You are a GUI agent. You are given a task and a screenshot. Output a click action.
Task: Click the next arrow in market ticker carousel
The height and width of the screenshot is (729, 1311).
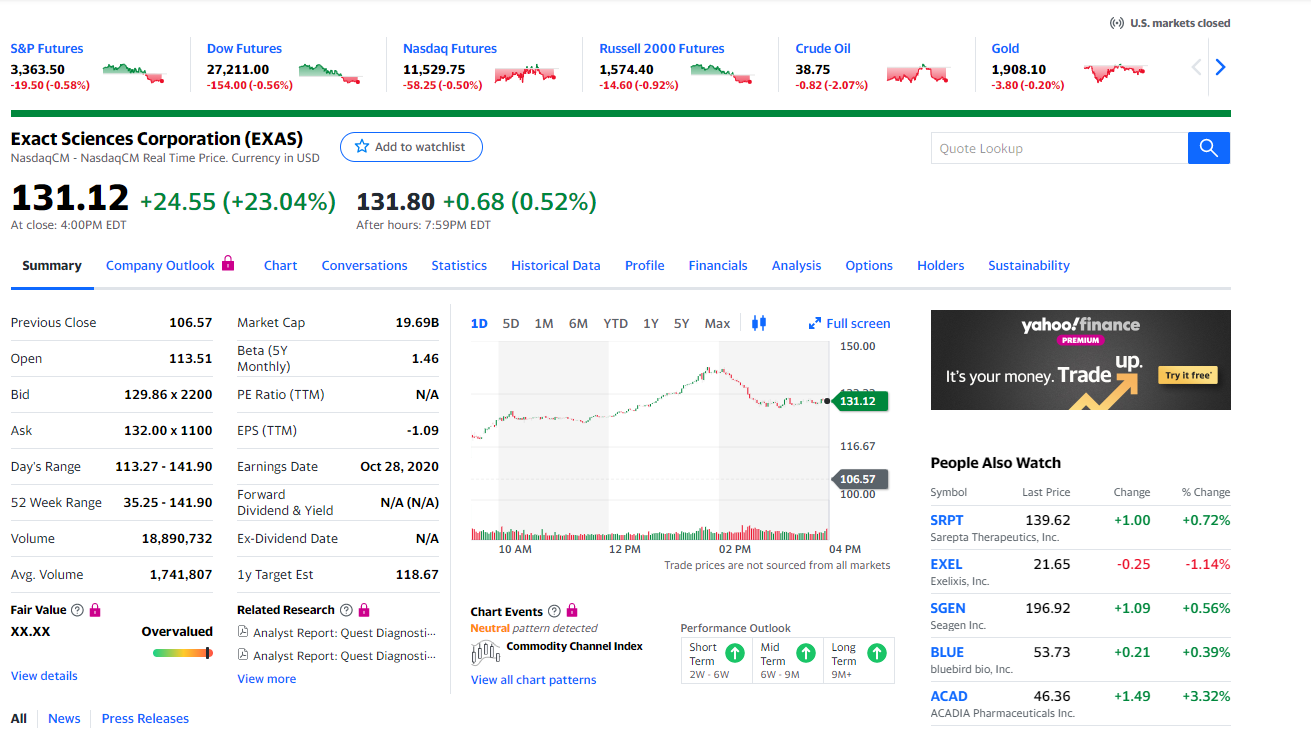(x=1219, y=68)
